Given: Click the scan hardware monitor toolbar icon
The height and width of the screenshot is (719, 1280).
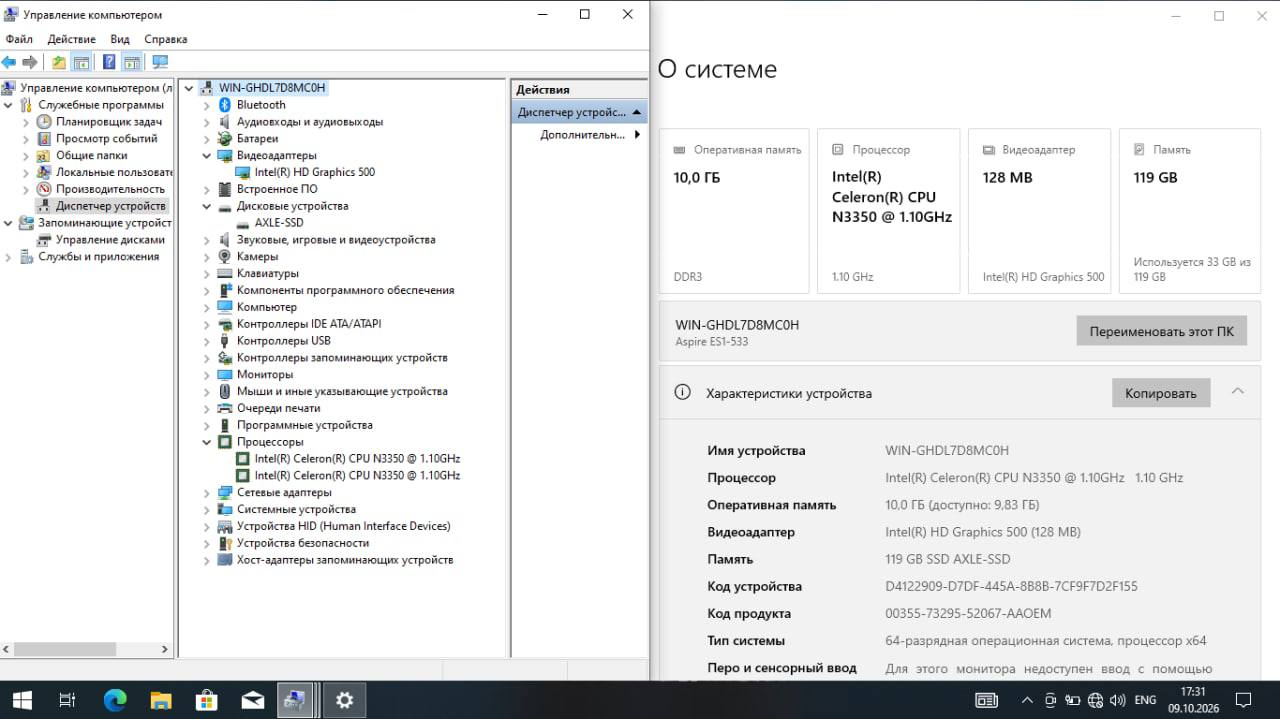Looking at the screenshot, I should tap(160, 62).
